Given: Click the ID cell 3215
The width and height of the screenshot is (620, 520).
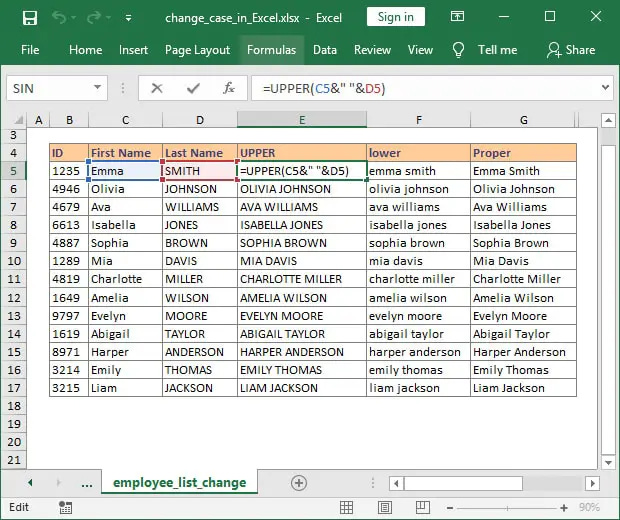Looking at the screenshot, I should pos(69,388).
